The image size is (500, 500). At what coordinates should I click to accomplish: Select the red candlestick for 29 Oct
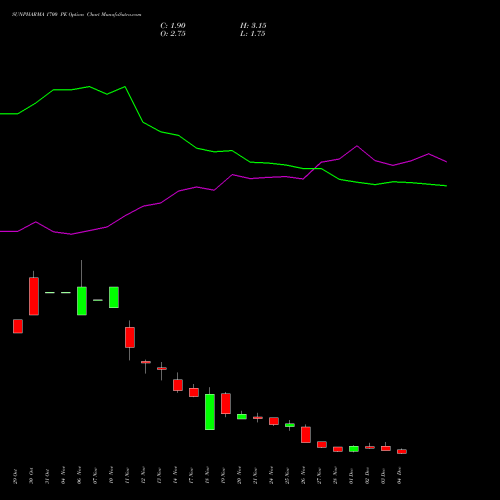18,326
